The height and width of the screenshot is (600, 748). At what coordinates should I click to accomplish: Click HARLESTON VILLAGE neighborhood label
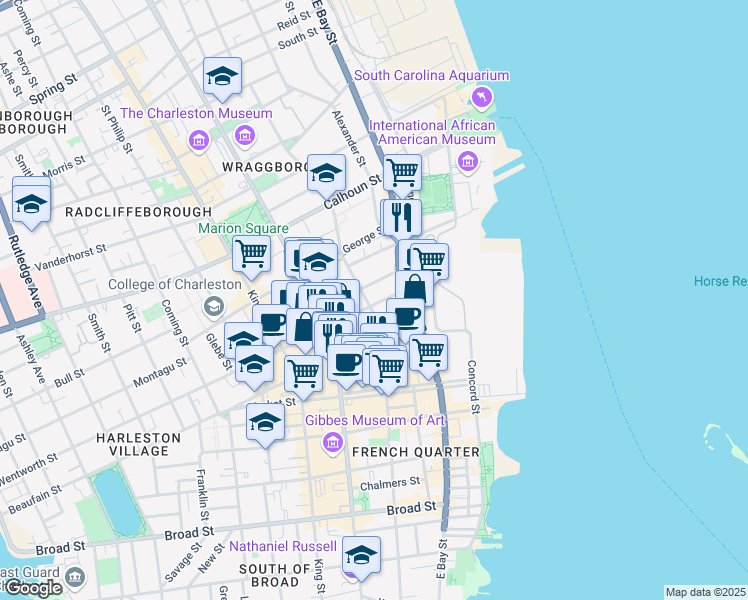coord(138,445)
